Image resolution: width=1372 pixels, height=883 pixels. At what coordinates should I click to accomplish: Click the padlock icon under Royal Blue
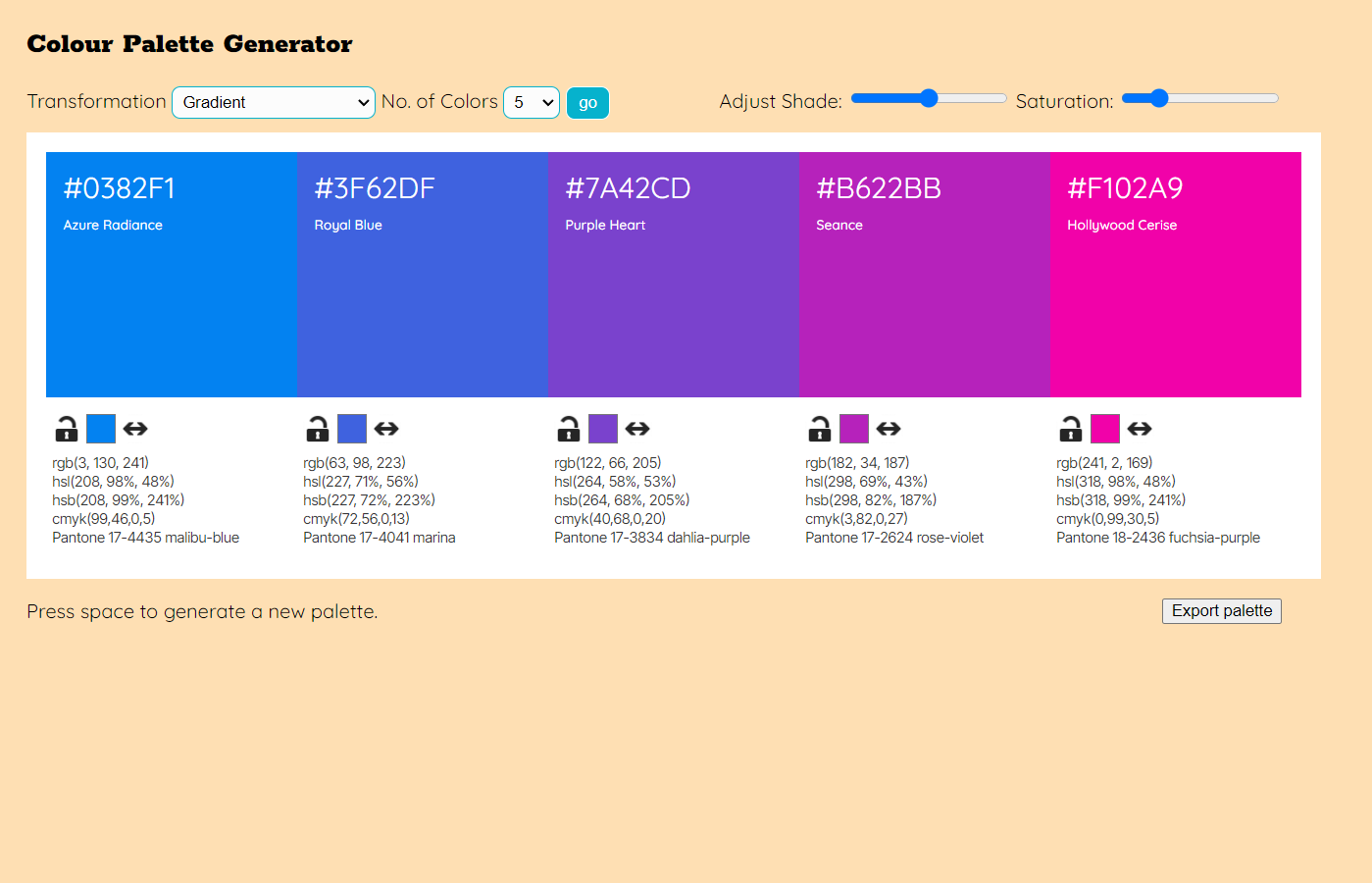point(317,429)
